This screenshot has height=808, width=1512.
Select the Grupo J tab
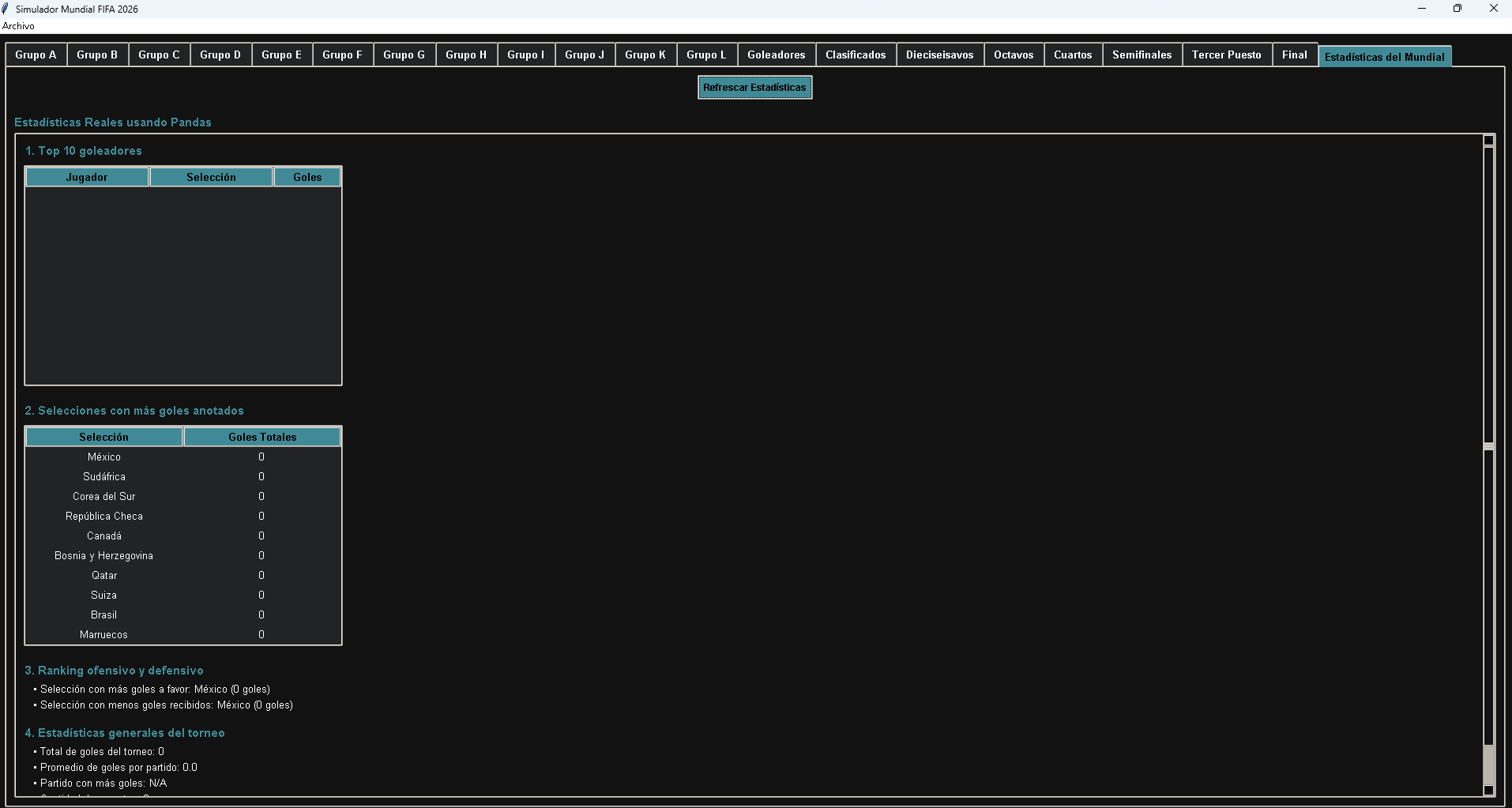(x=585, y=54)
